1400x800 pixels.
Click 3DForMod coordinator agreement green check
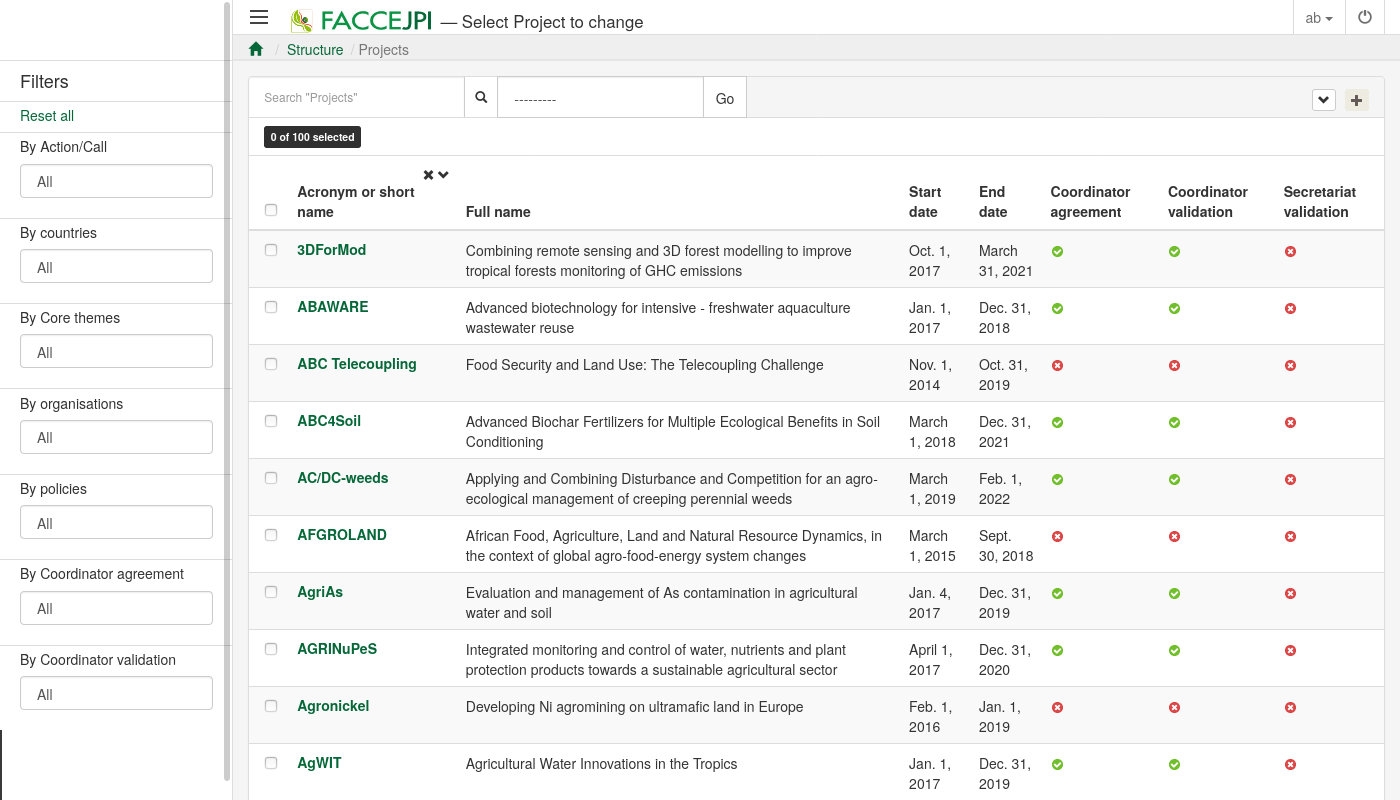coord(1057,251)
